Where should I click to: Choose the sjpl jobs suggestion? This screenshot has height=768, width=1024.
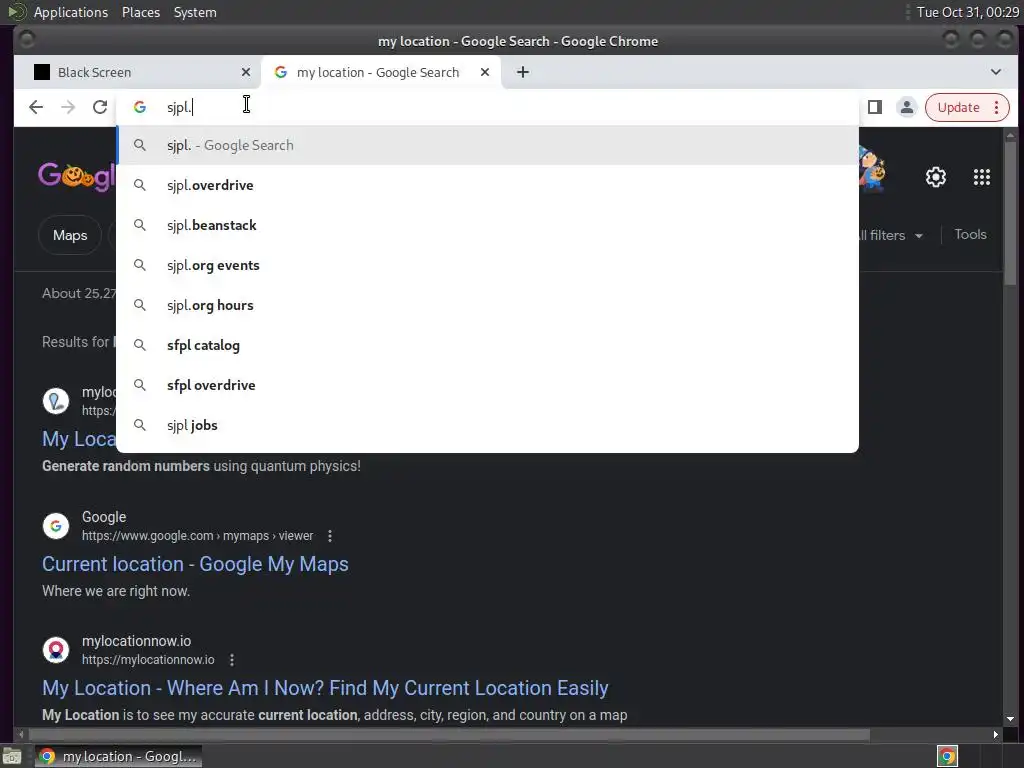[x=487, y=425]
